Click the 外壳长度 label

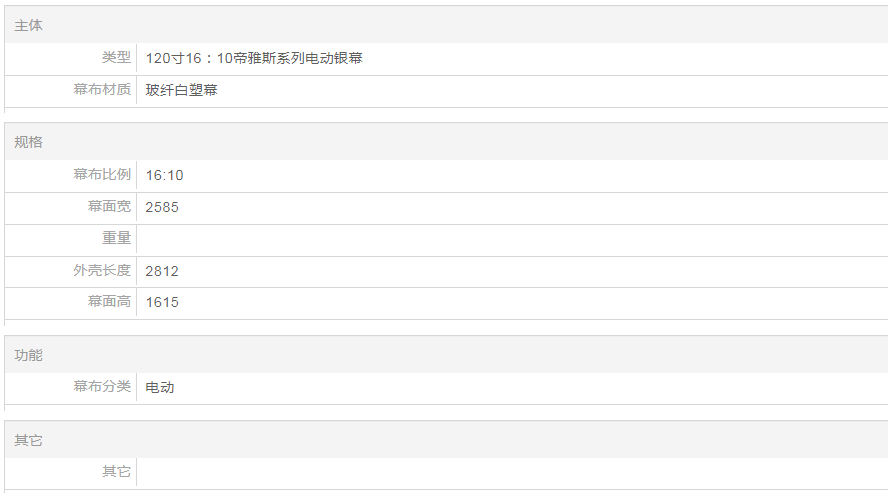coord(102,271)
